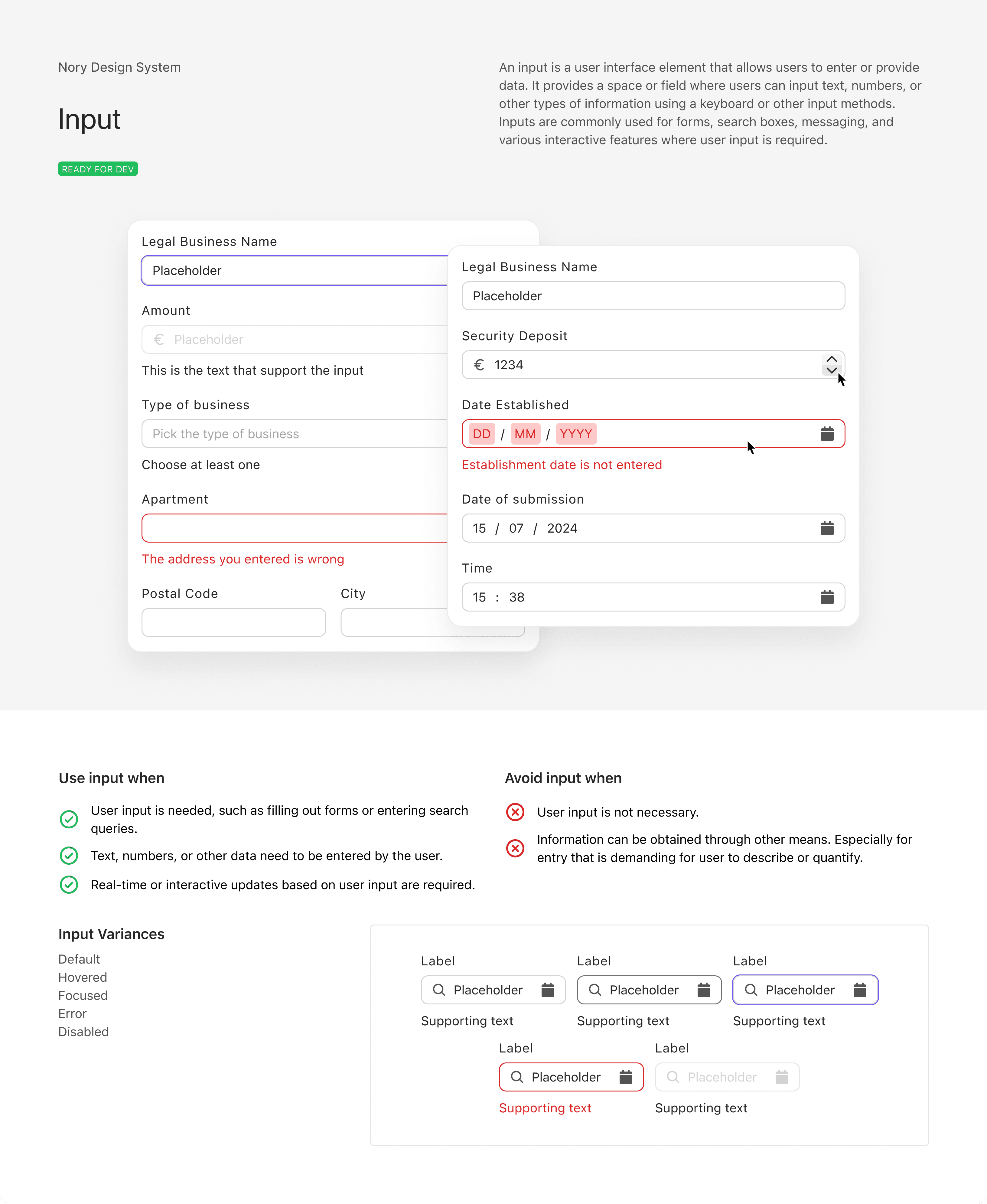
Task: Increase Security Deposit with up arrow
Action: coord(831,359)
